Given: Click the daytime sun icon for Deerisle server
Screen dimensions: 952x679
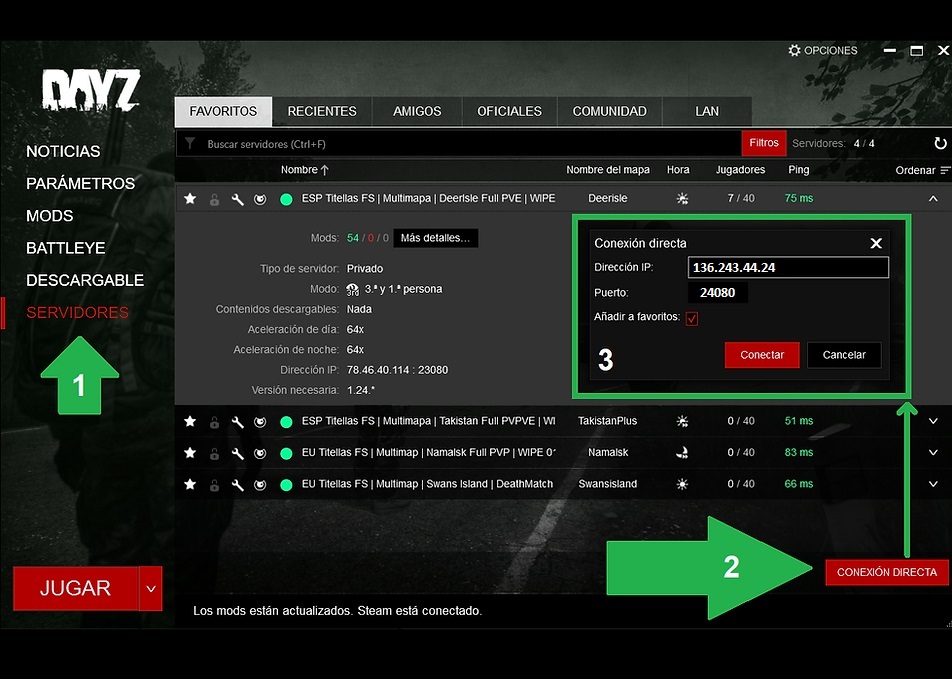Looking at the screenshot, I should tap(682, 199).
